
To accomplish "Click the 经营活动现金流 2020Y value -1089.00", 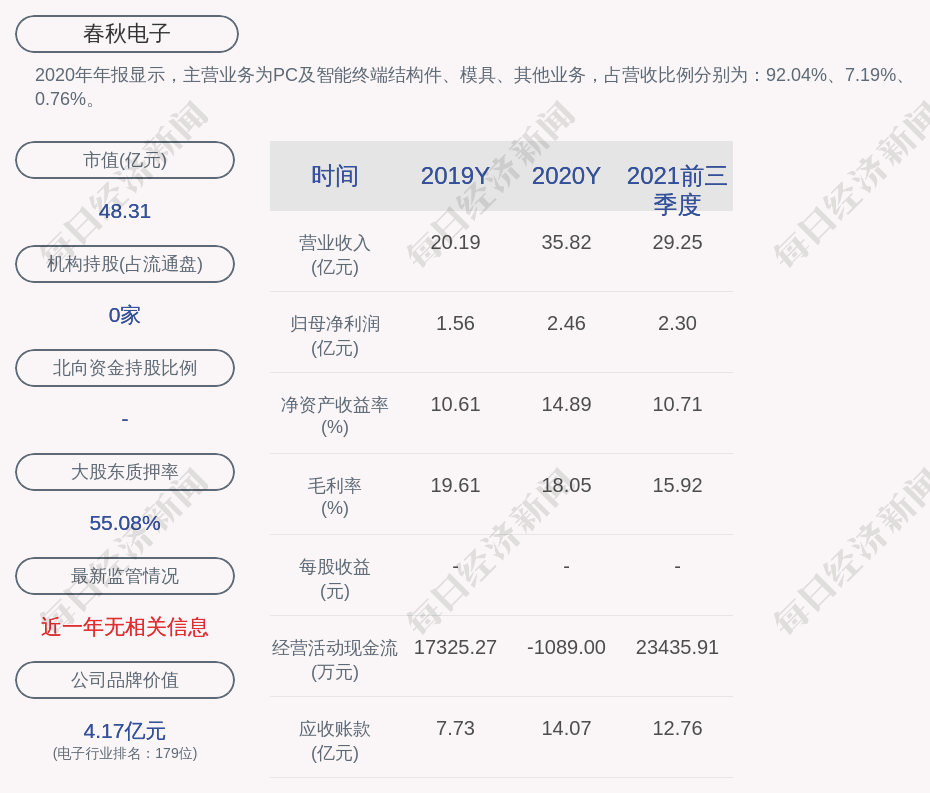I will click(x=566, y=647).
